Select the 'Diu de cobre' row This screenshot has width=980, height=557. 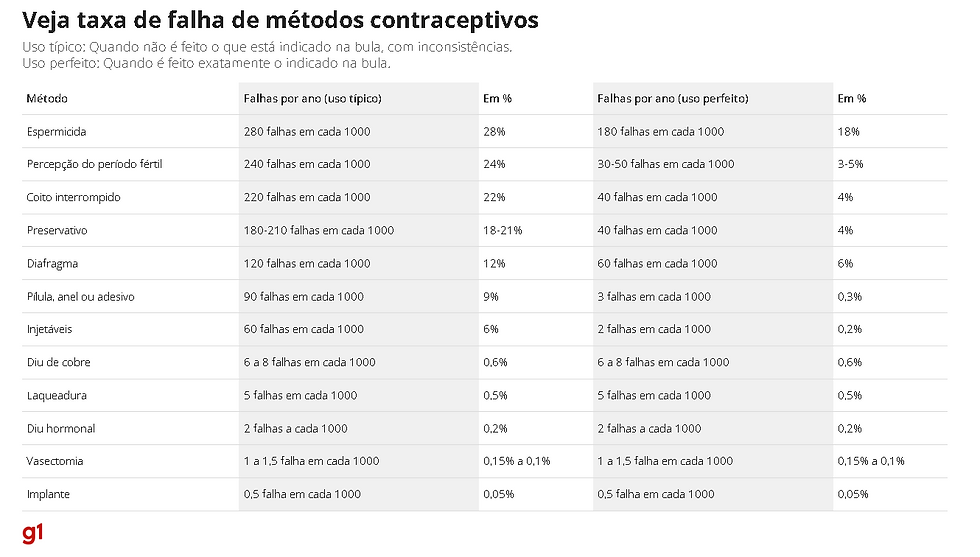point(58,362)
